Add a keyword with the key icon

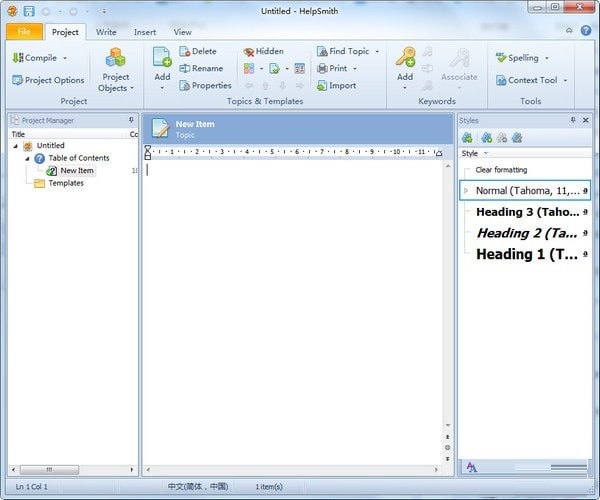coord(405,57)
